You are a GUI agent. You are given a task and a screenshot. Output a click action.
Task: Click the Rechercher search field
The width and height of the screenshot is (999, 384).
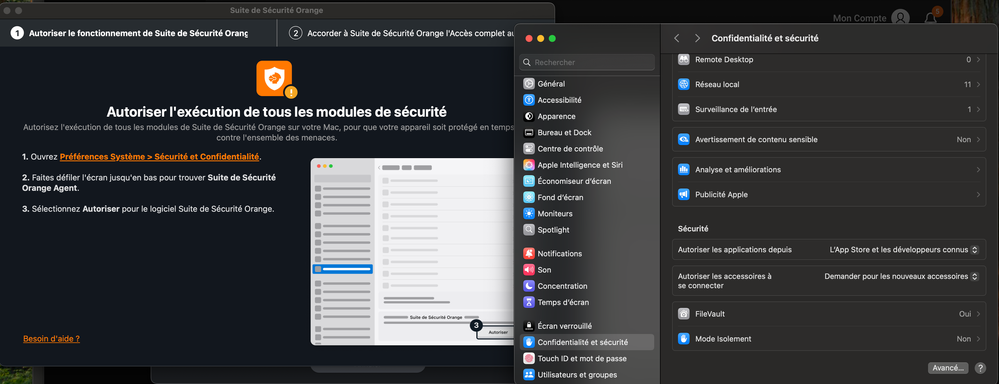587,62
